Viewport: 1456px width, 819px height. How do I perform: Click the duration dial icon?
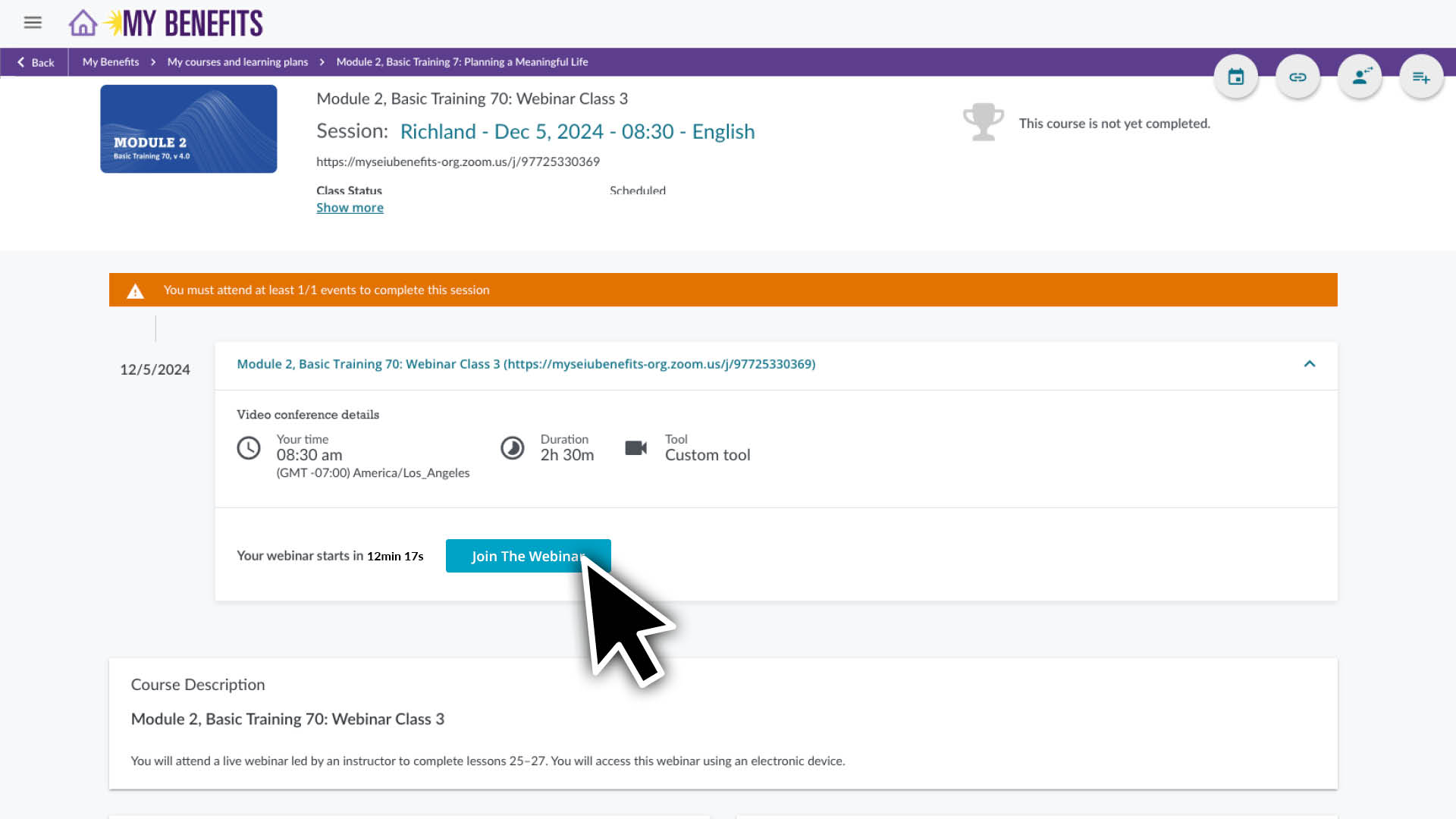point(513,447)
